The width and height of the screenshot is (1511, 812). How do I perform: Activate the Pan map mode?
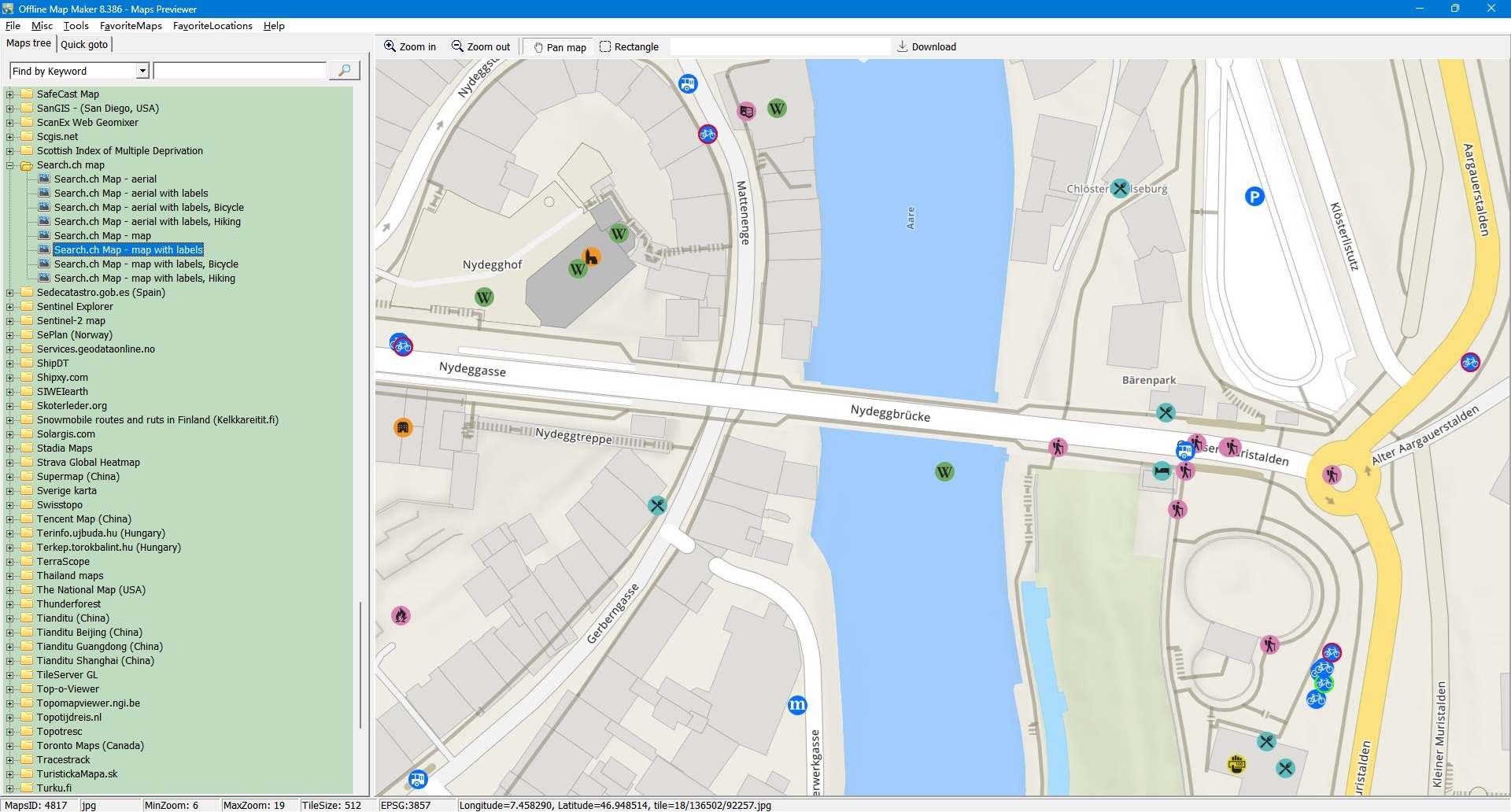tap(560, 47)
